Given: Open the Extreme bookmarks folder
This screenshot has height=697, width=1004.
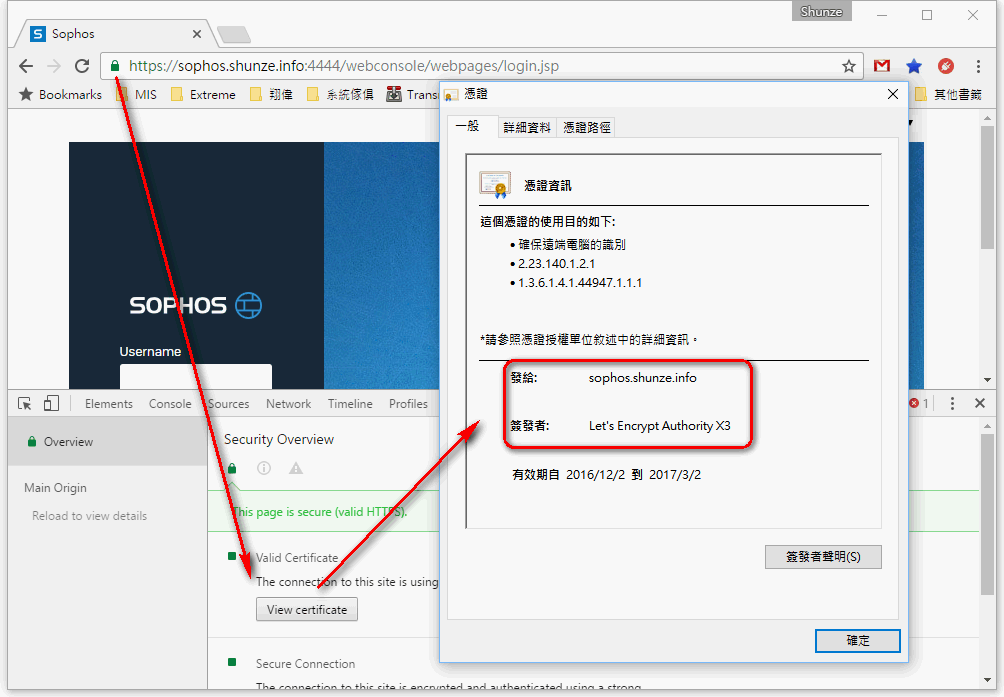Looking at the screenshot, I should click(204, 95).
